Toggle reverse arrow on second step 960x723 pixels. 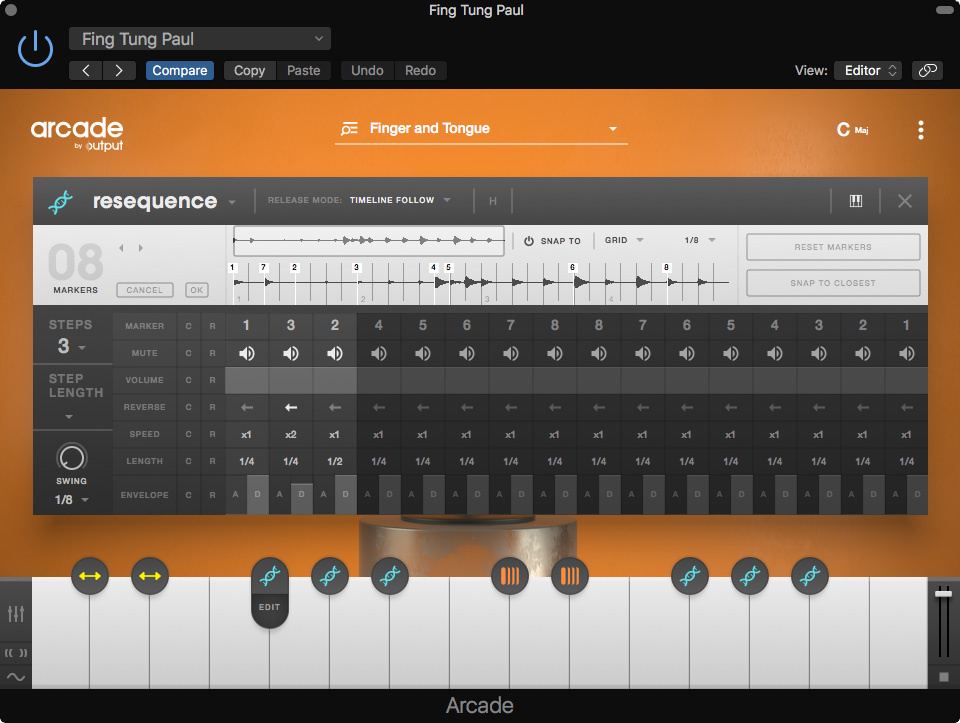pyautogui.click(x=291, y=407)
